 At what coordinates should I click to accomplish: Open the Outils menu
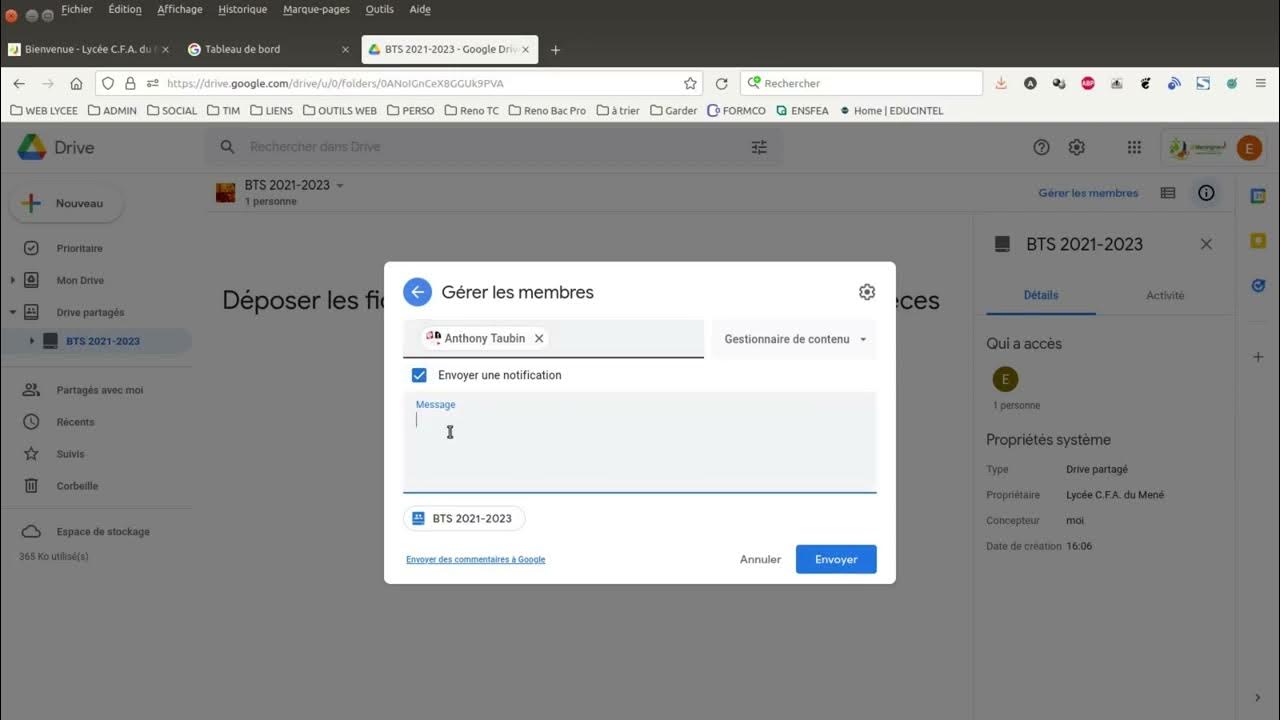coord(380,9)
